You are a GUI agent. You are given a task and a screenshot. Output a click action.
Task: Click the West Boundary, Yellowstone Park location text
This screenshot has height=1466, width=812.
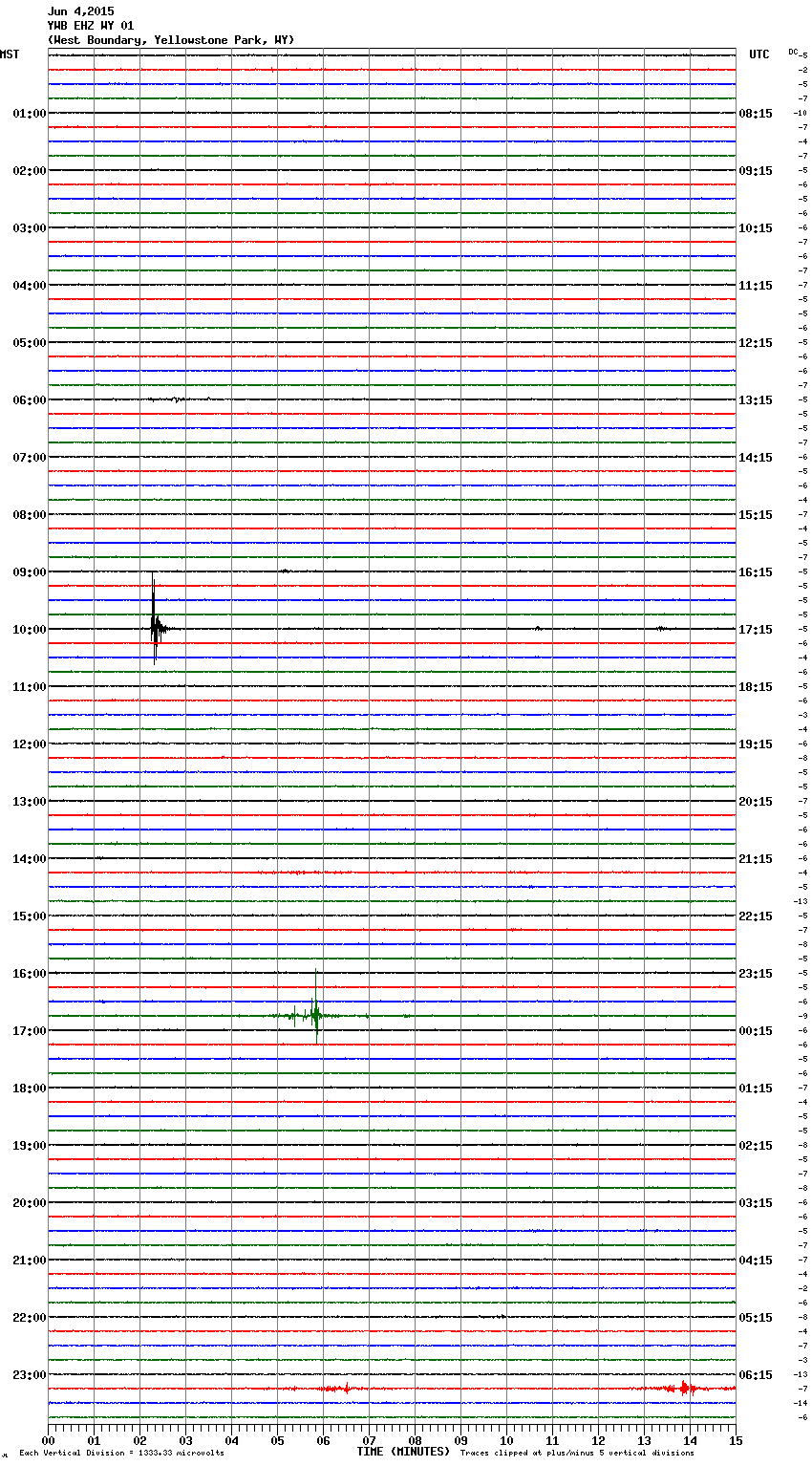170,40
